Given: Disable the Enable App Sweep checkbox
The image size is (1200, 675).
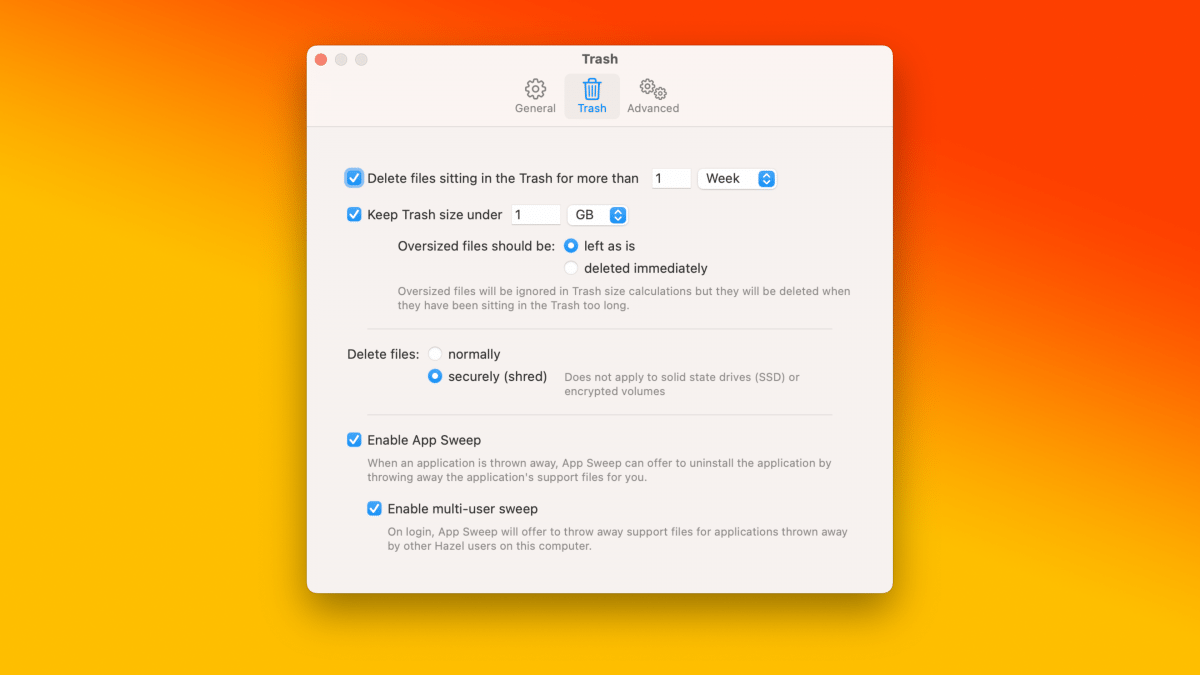Looking at the screenshot, I should coord(354,440).
